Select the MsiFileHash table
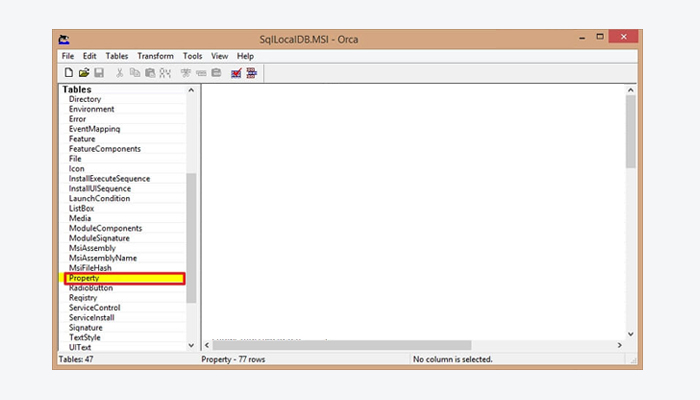 click(90, 268)
